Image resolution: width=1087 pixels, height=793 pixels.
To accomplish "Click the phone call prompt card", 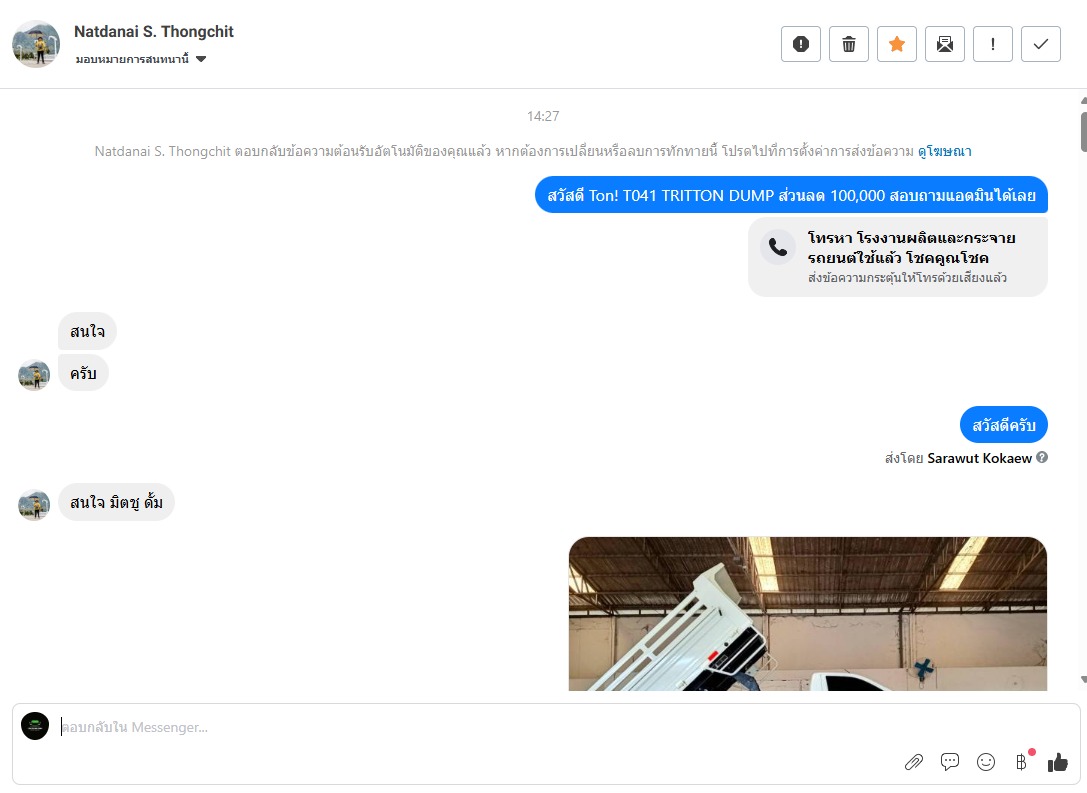I will tap(898, 257).
